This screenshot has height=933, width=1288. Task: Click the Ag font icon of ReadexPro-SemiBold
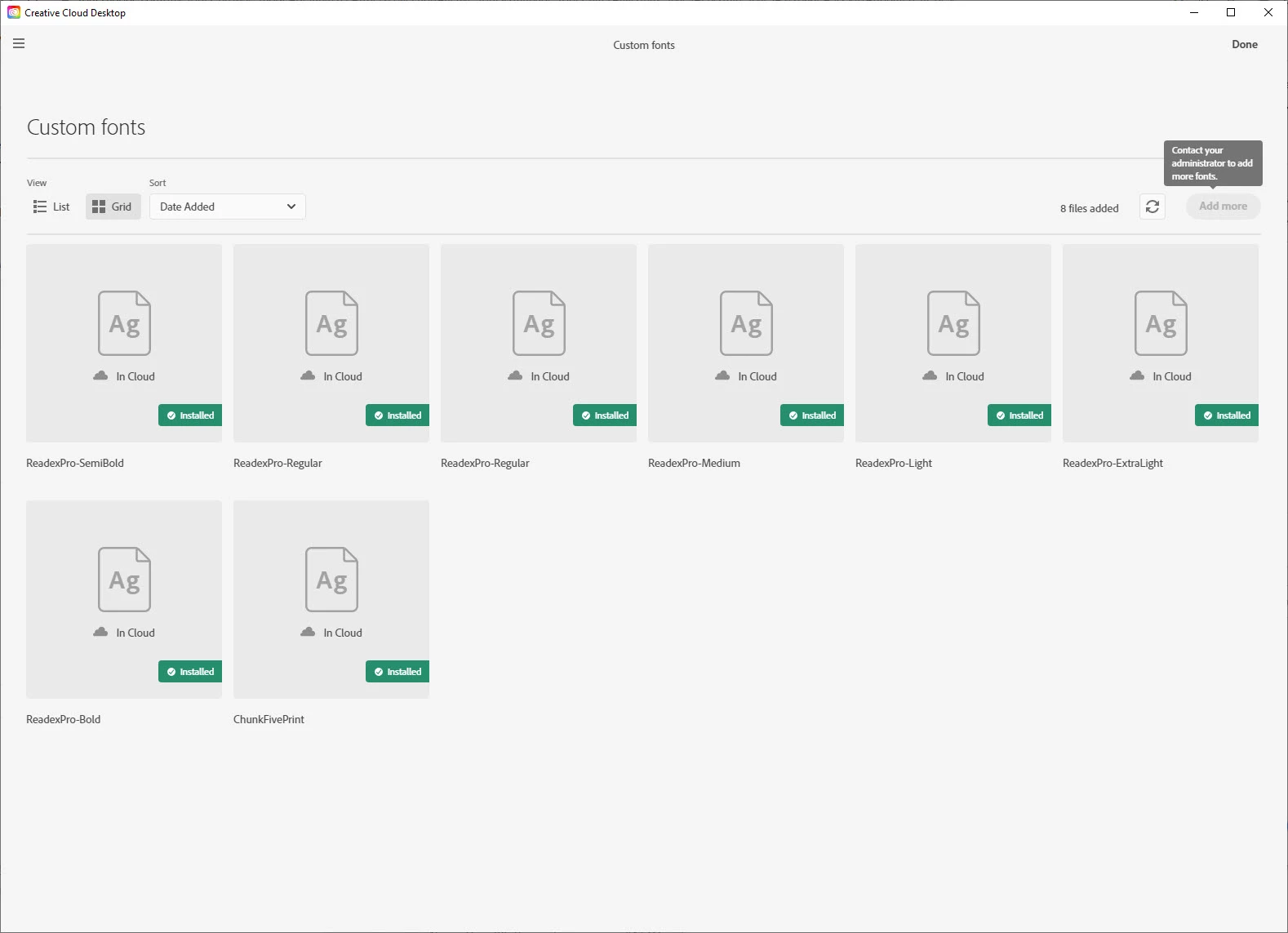(x=124, y=323)
